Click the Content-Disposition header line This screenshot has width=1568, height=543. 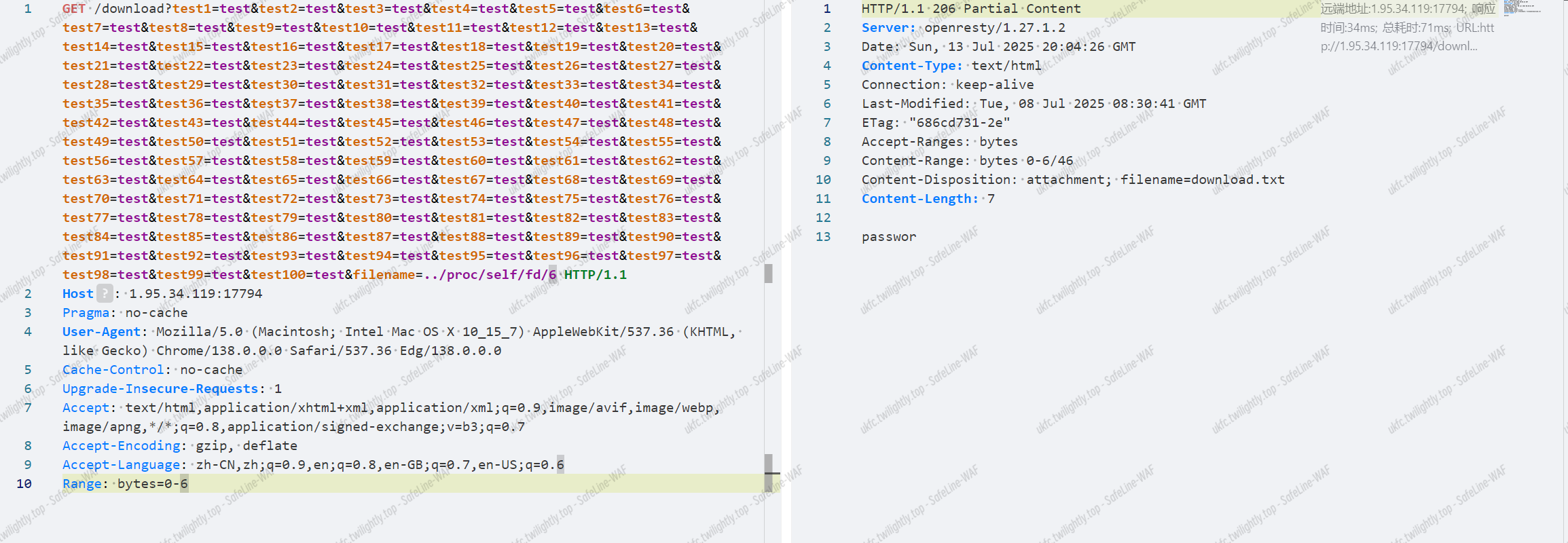[1072, 180]
